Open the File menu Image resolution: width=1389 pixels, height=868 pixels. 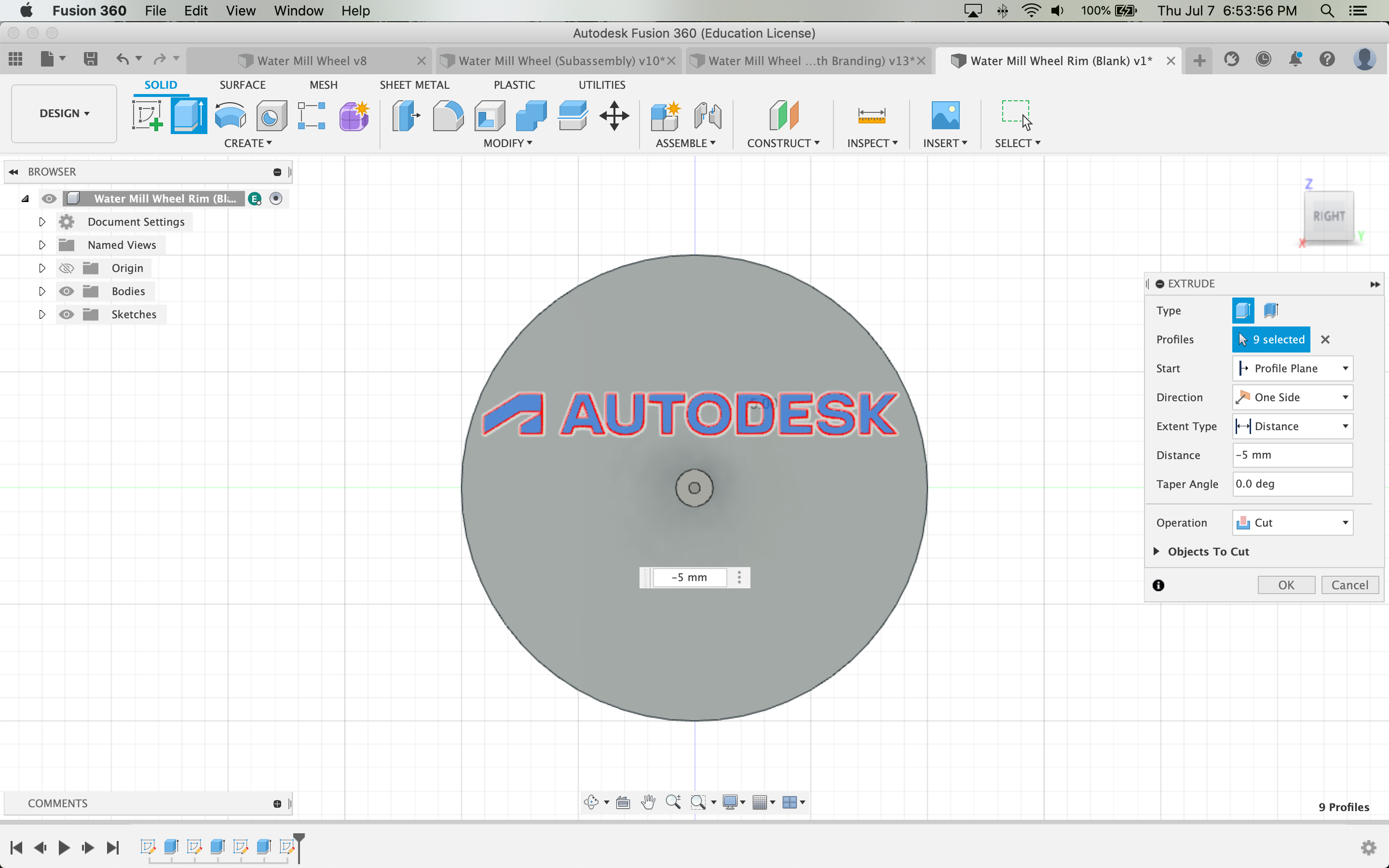pos(155,10)
